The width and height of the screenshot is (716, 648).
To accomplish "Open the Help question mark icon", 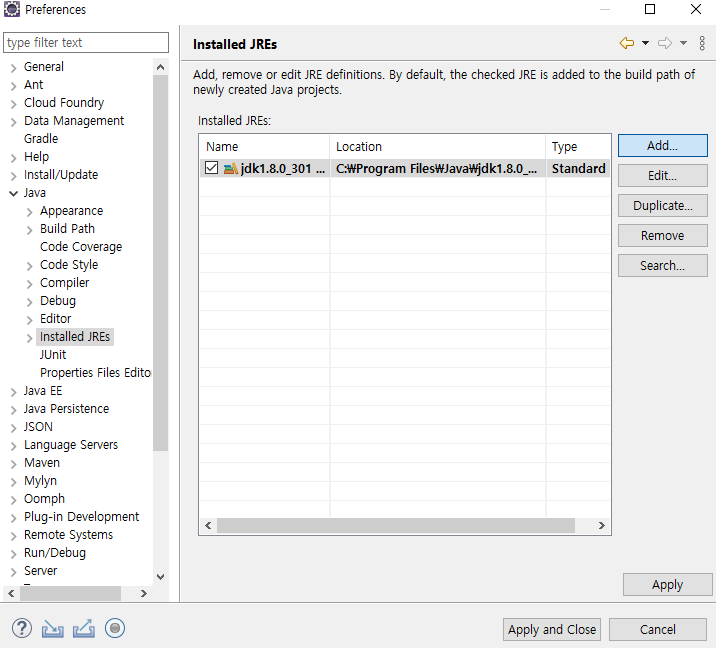I will click(21, 628).
